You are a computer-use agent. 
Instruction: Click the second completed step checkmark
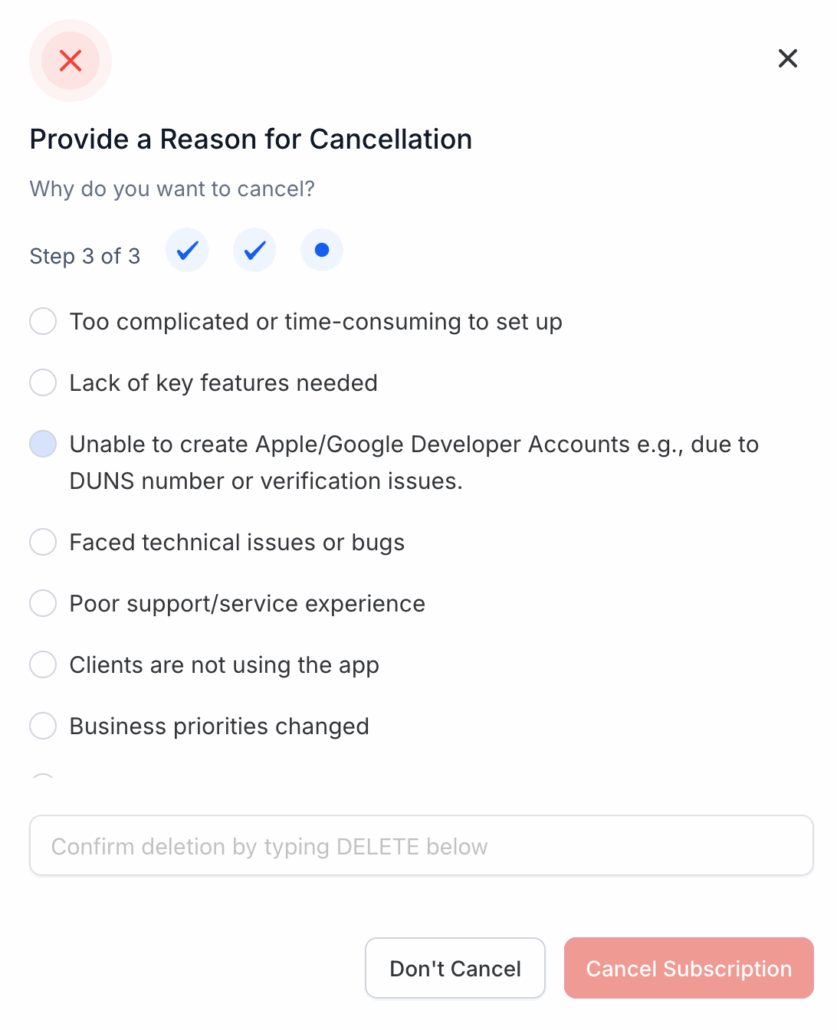pyautogui.click(x=254, y=250)
